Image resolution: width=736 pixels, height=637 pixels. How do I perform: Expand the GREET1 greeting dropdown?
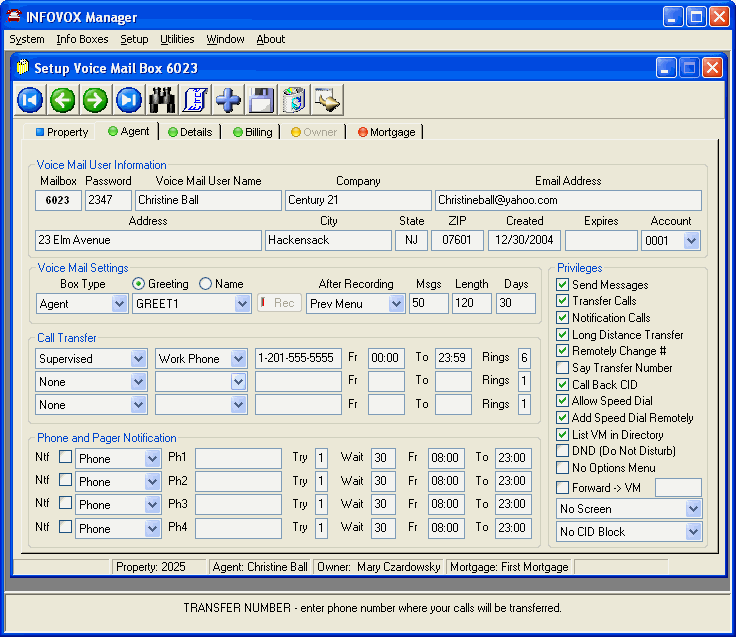[242, 304]
